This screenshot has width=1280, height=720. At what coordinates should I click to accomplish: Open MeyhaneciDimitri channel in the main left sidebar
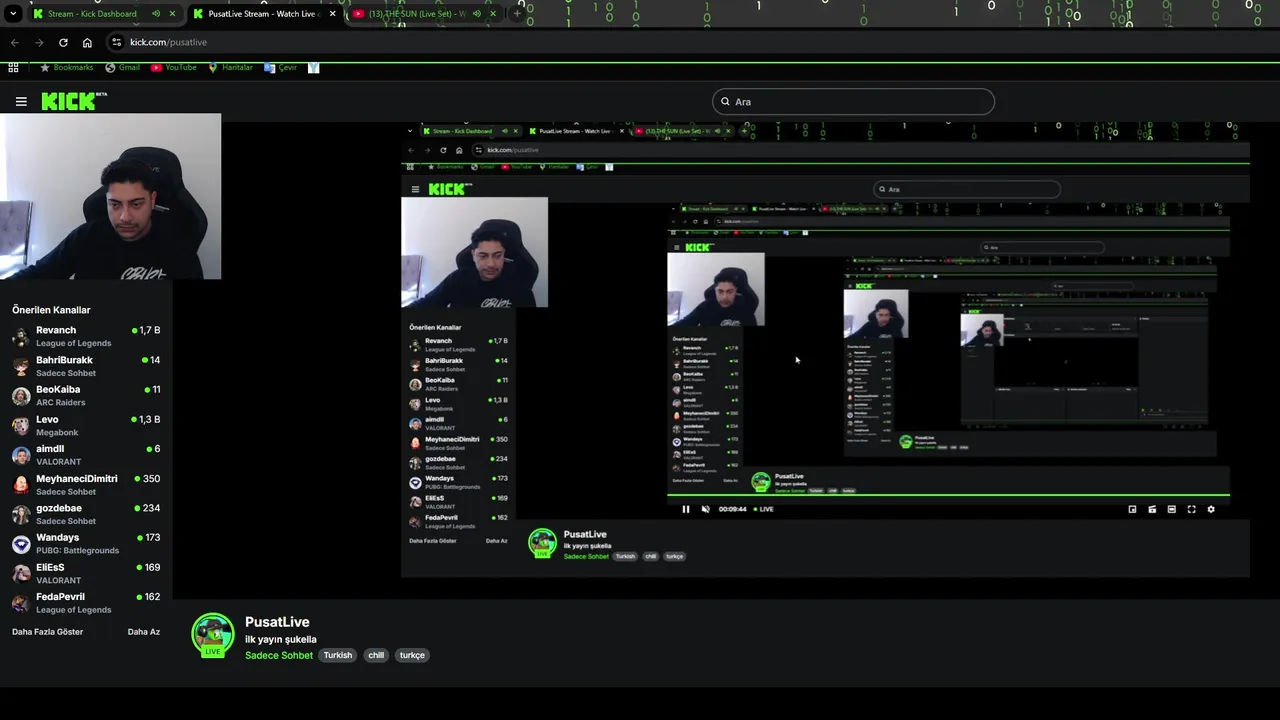click(x=86, y=484)
